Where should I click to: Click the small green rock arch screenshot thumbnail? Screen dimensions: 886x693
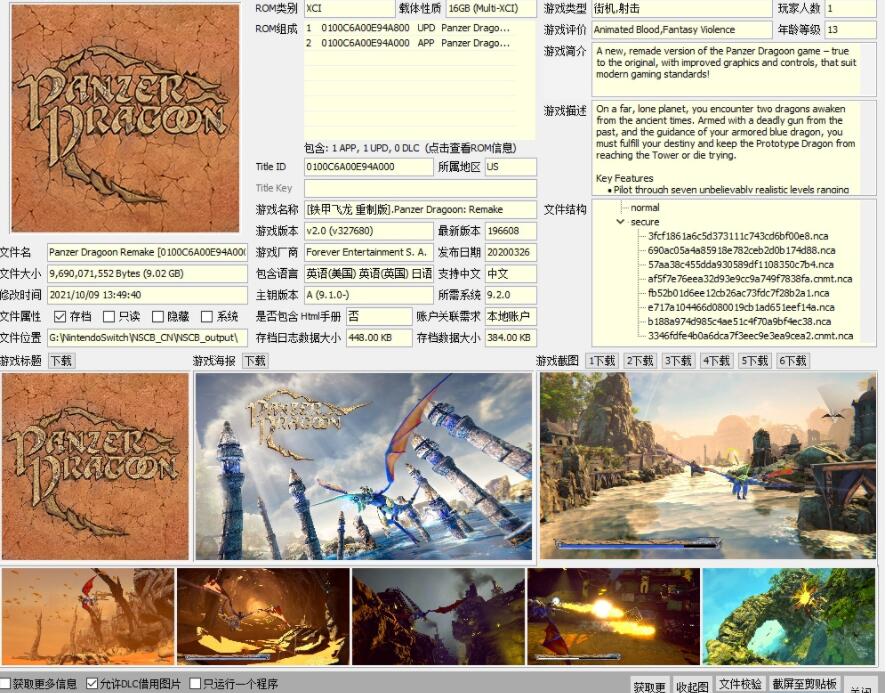click(x=789, y=617)
